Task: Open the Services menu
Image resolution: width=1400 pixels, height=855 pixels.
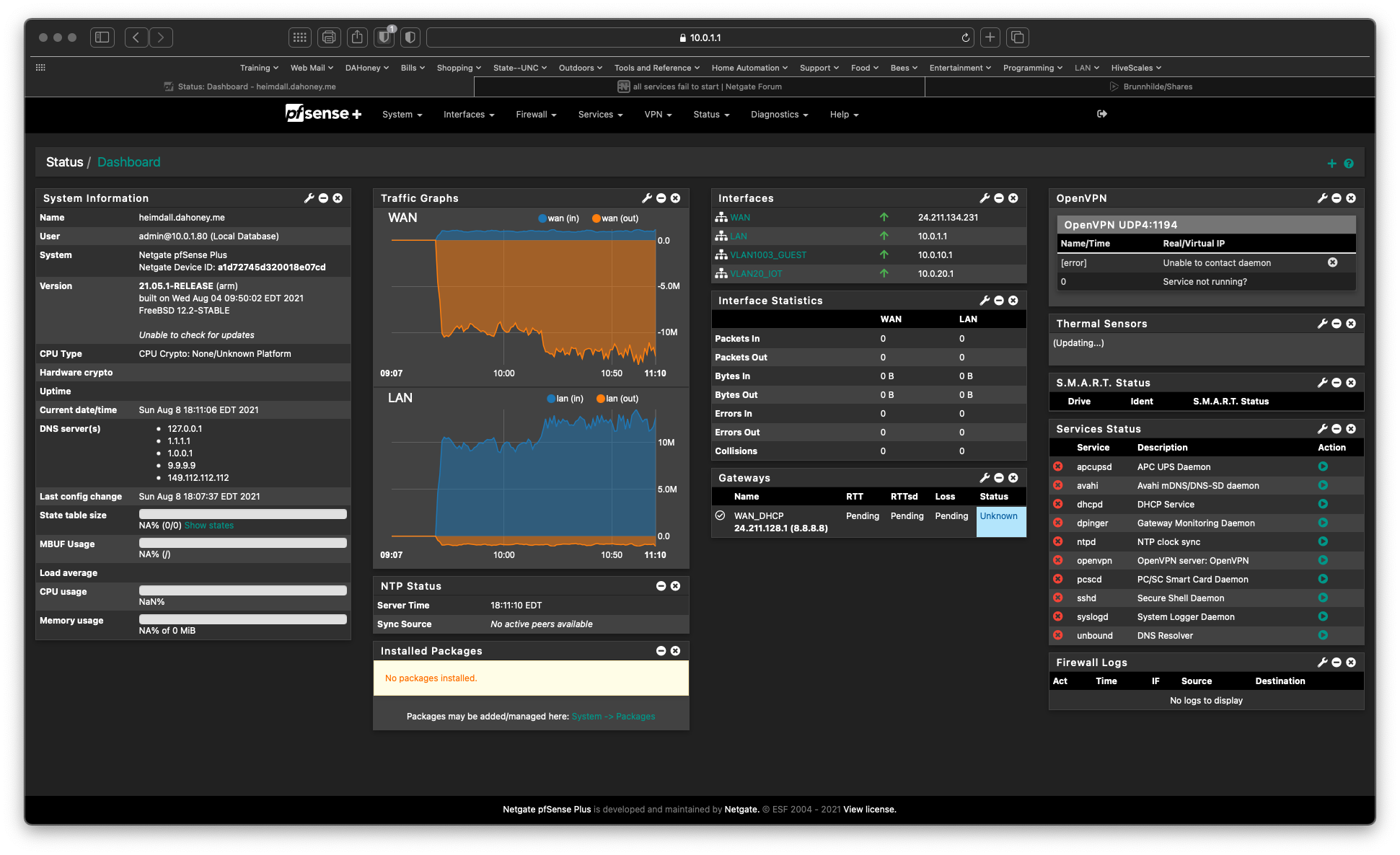Action: (600, 115)
